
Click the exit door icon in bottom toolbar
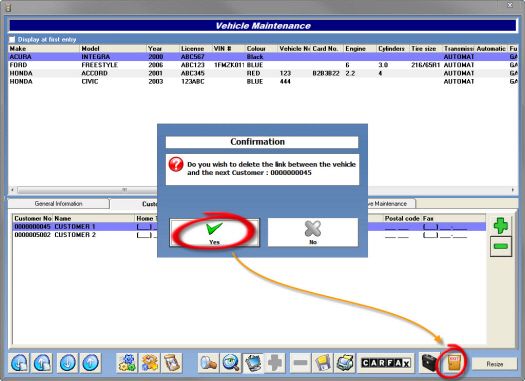click(x=454, y=363)
